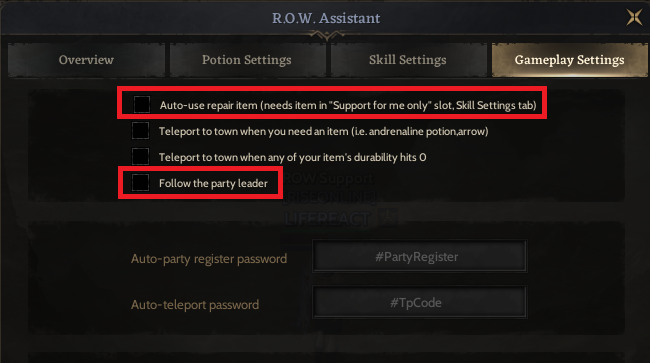Click the 'Auto-party register password' label
This screenshot has width=650, height=363.
[209, 259]
